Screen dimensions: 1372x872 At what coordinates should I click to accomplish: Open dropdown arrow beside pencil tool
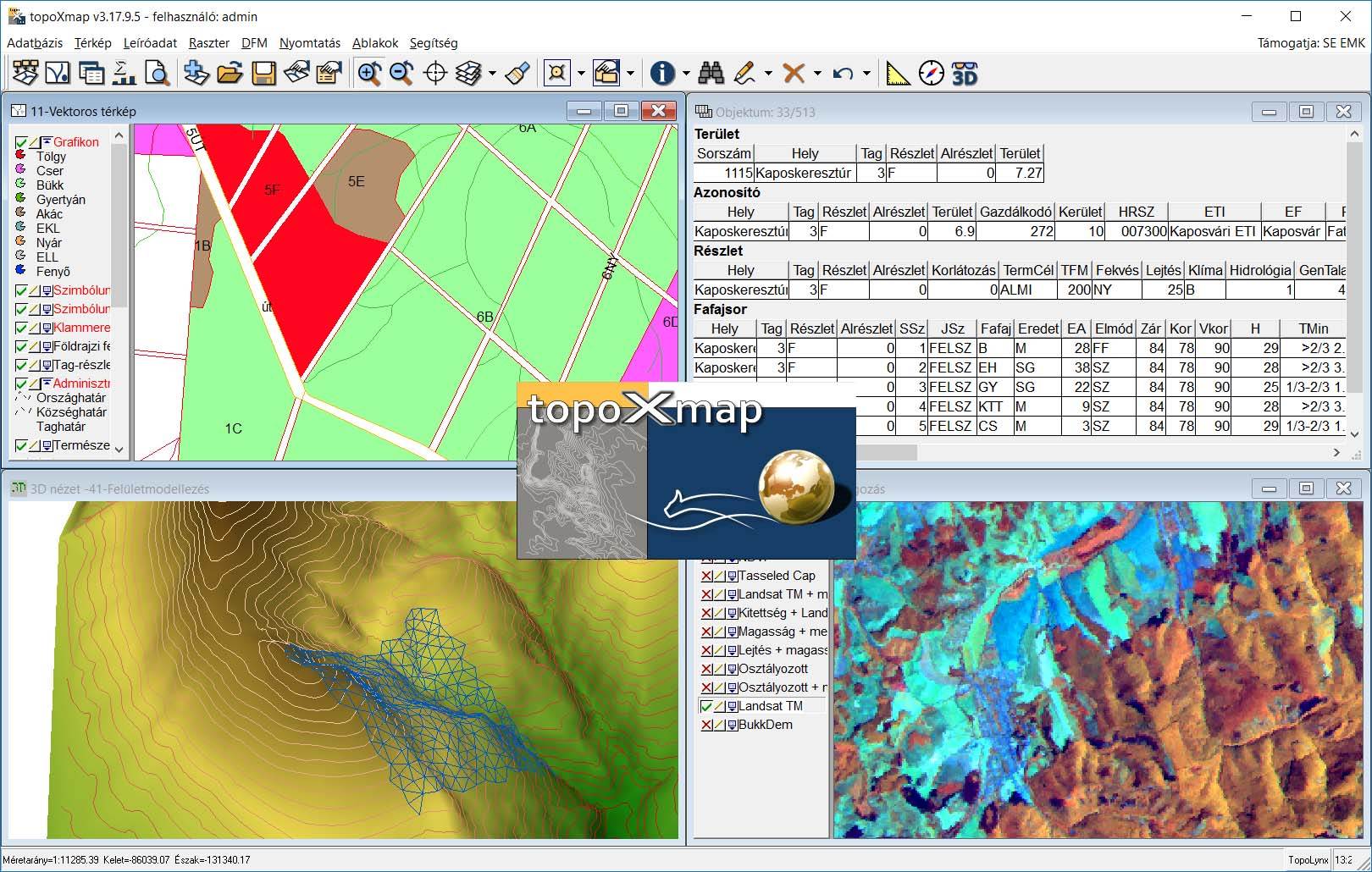pyautogui.click(x=768, y=74)
